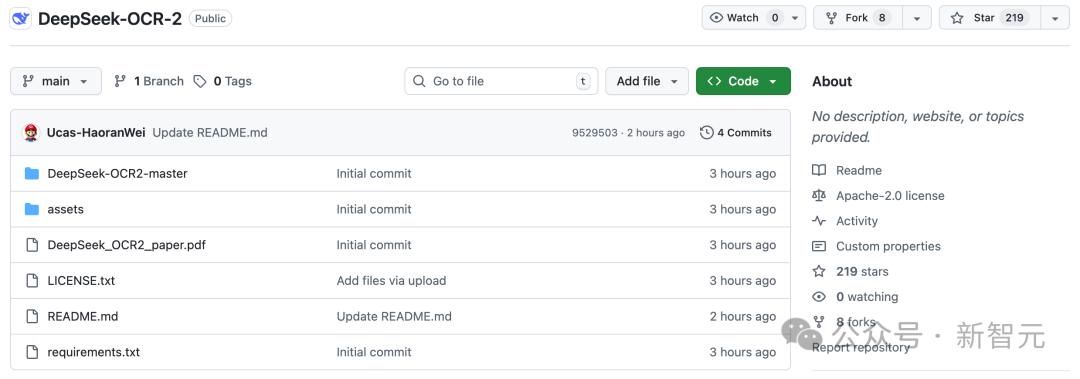This screenshot has height=379, width=1080.
Task: Open the requirements.txt file
Action: pos(94,352)
